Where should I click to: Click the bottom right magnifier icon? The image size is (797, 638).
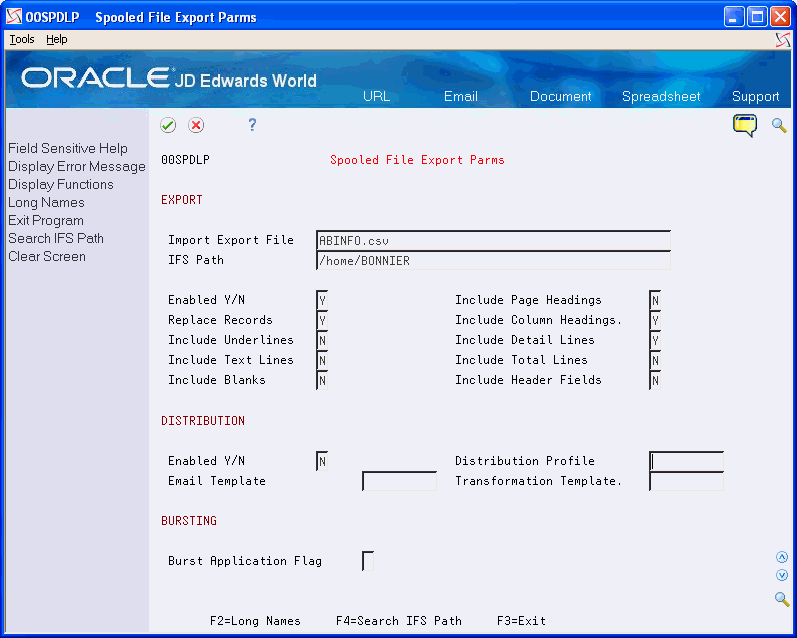(782, 599)
